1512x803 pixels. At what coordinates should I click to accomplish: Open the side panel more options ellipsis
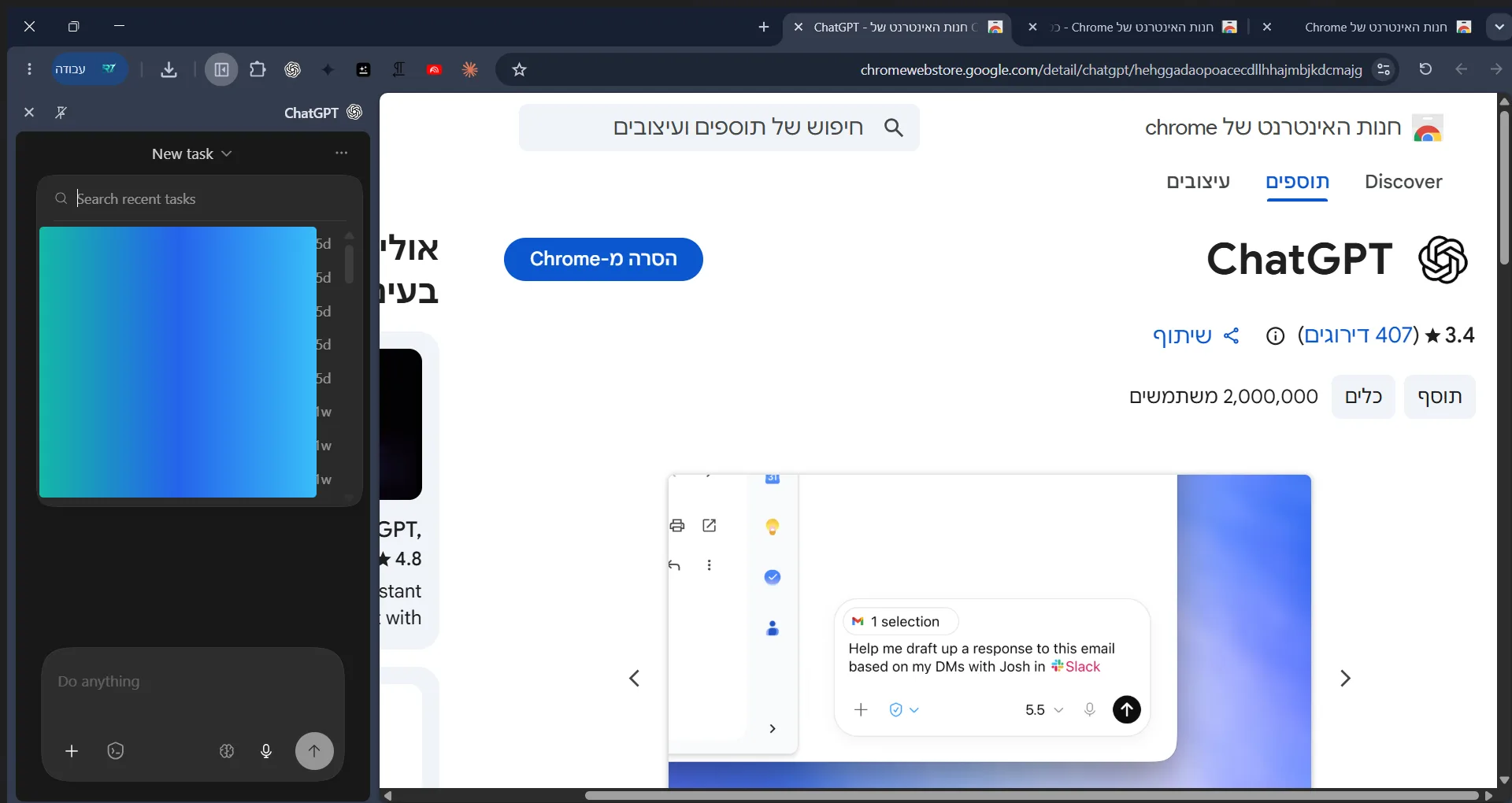pyautogui.click(x=341, y=153)
